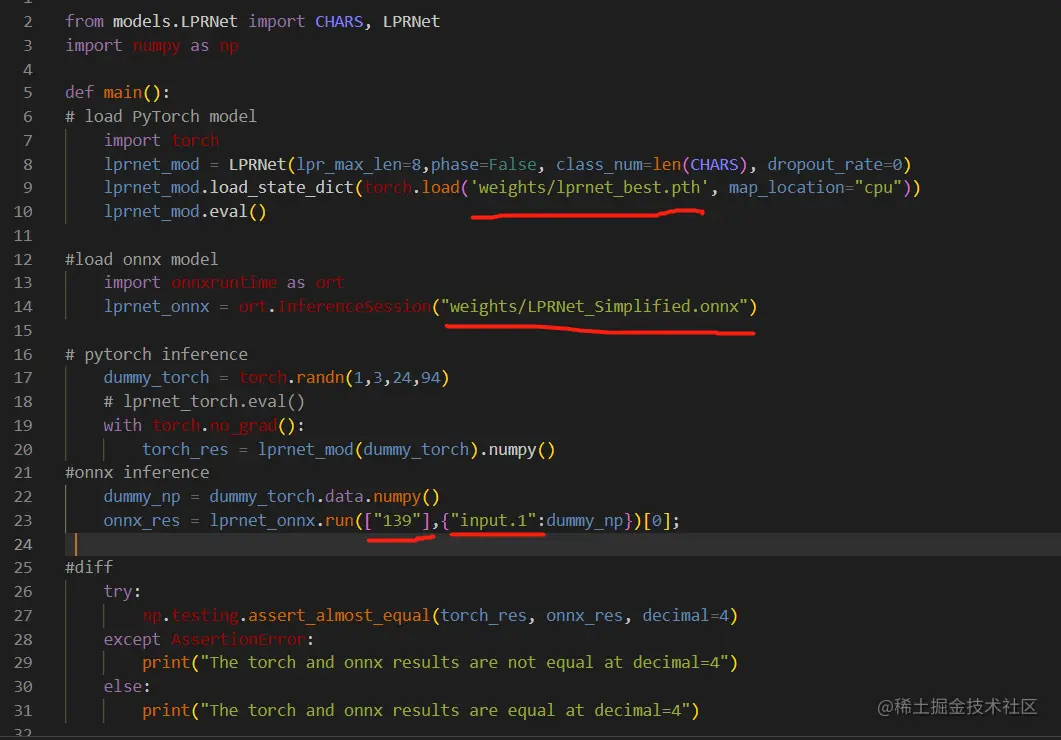Click 'lprnet_mod.eval()' on line 10
The height and width of the screenshot is (740, 1061).
[185, 212]
